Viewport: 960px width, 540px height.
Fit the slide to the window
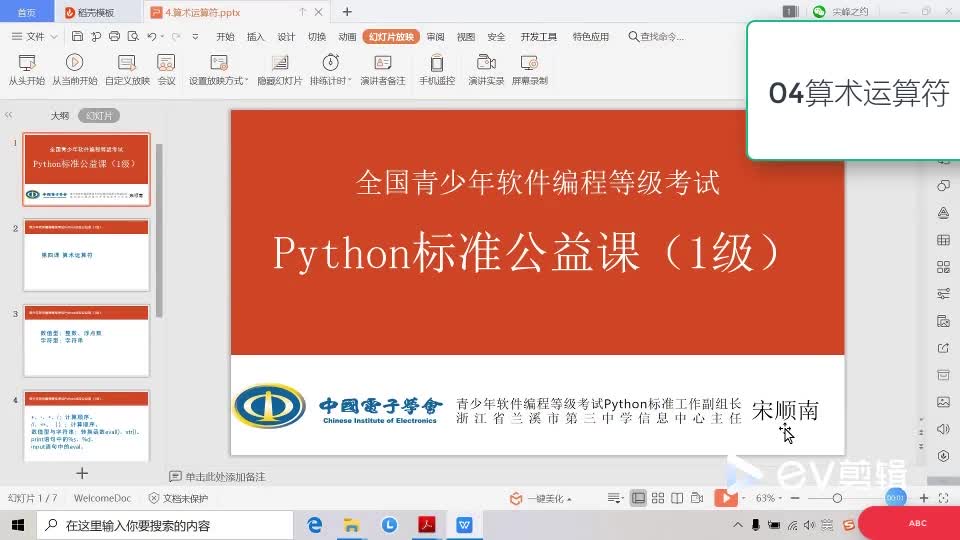[943, 498]
